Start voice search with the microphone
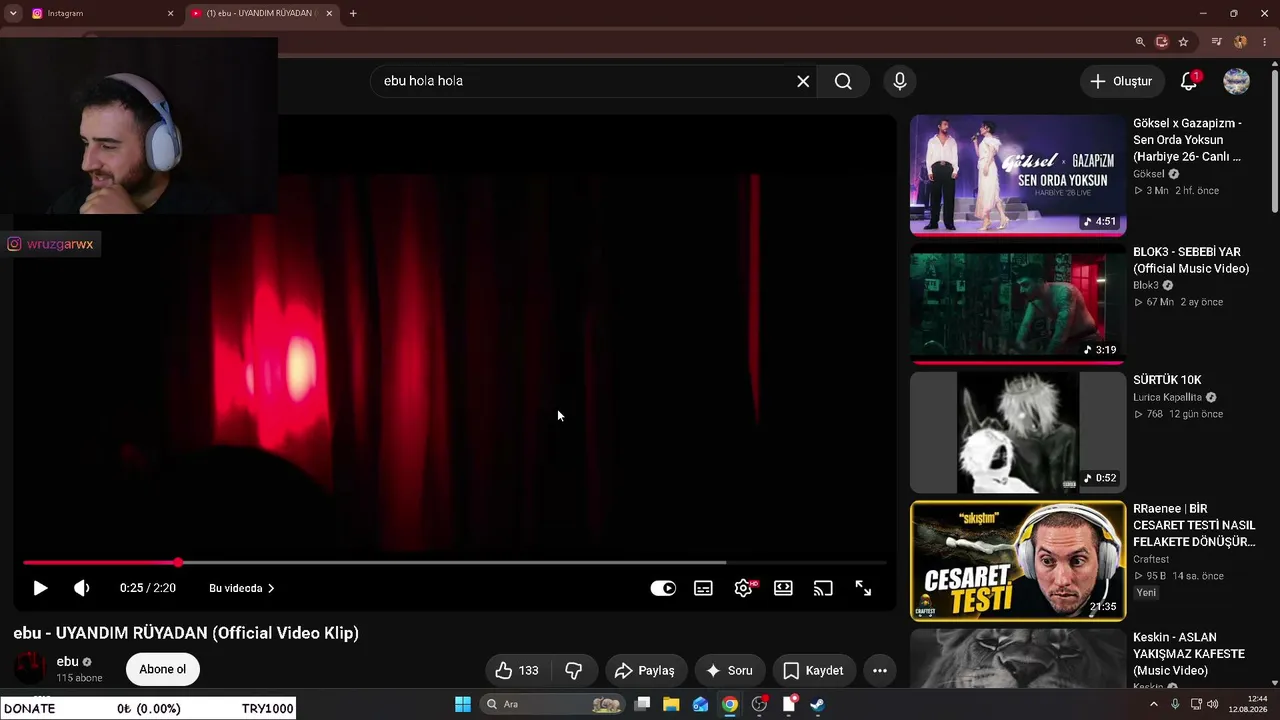 pyautogui.click(x=900, y=81)
